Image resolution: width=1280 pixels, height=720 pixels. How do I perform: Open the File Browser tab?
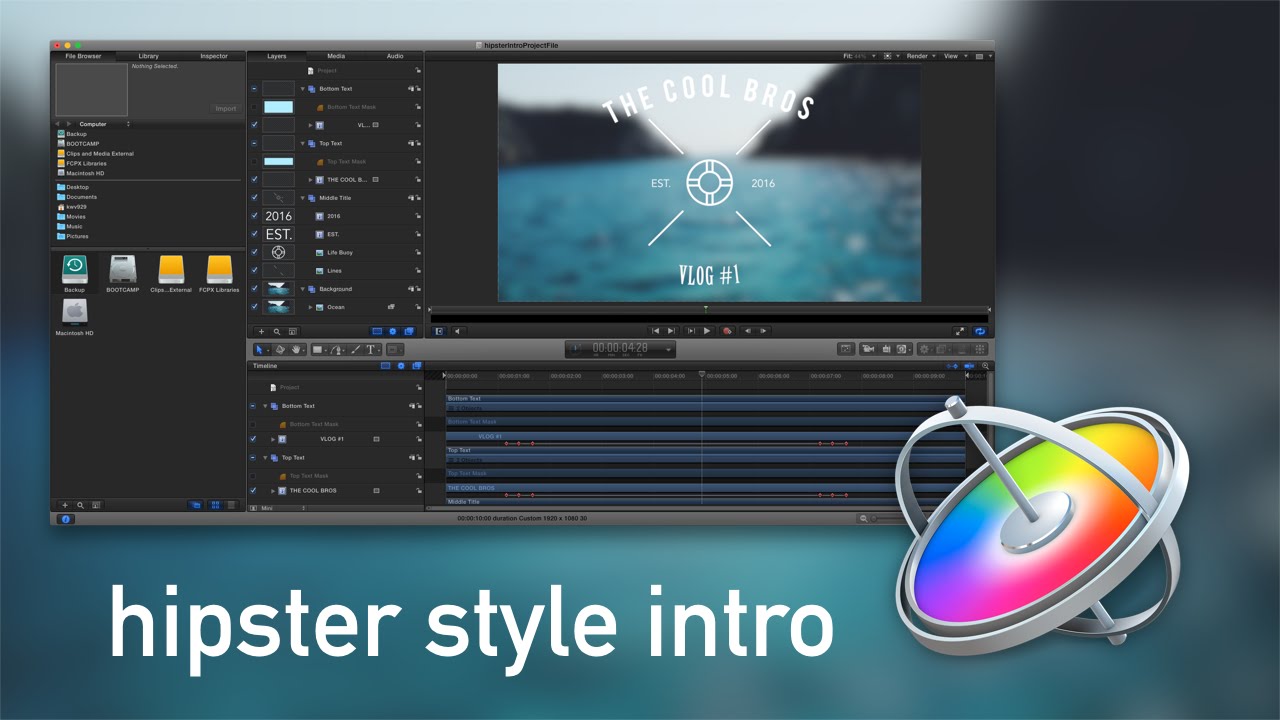coord(84,56)
